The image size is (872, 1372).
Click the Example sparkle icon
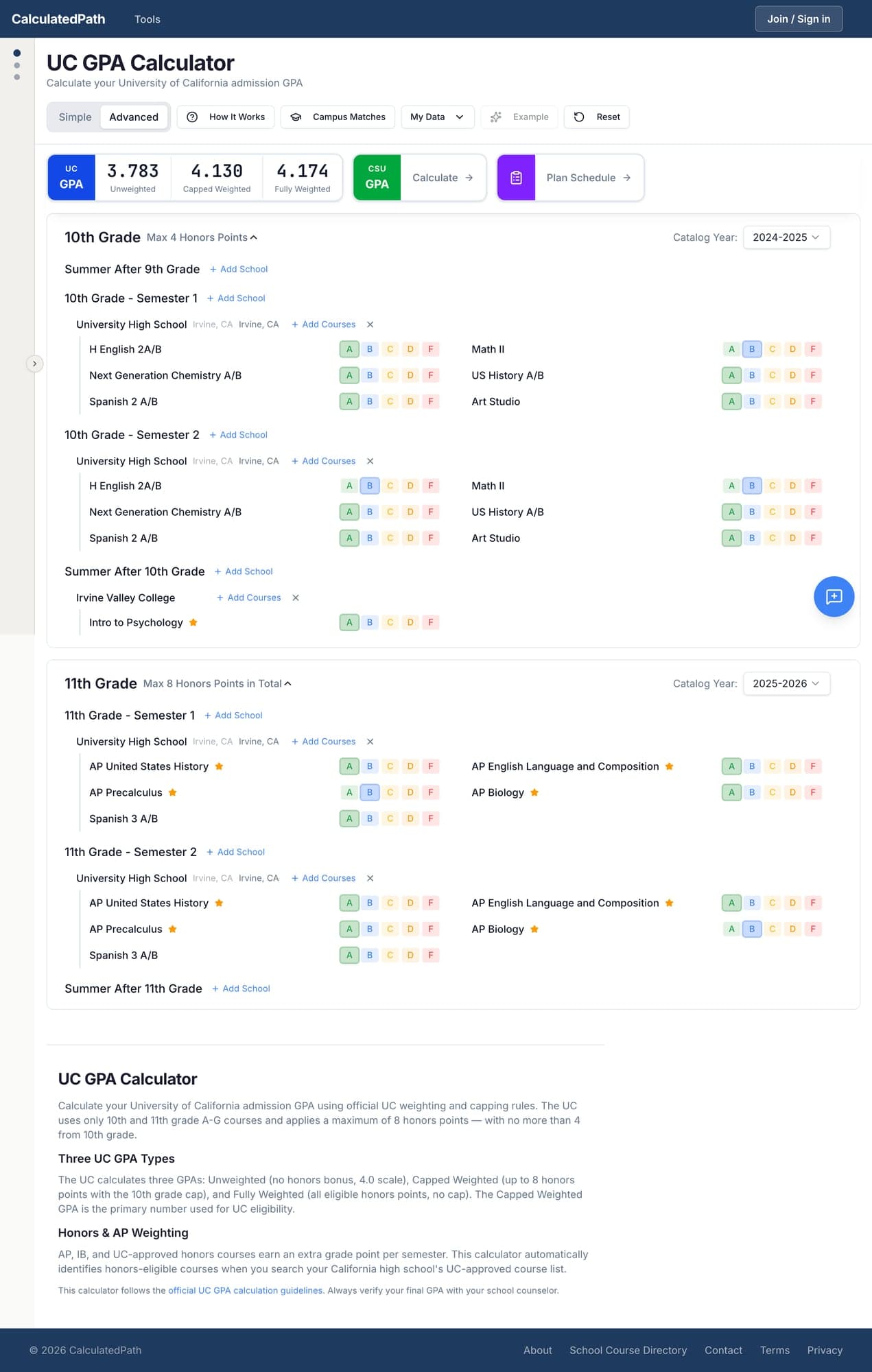tap(496, 117)
